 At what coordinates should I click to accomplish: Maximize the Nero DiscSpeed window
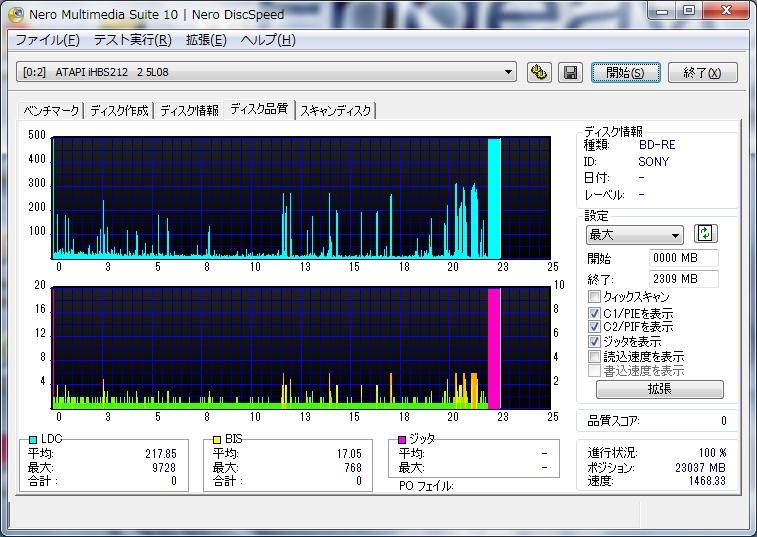(x=689, y=11)
